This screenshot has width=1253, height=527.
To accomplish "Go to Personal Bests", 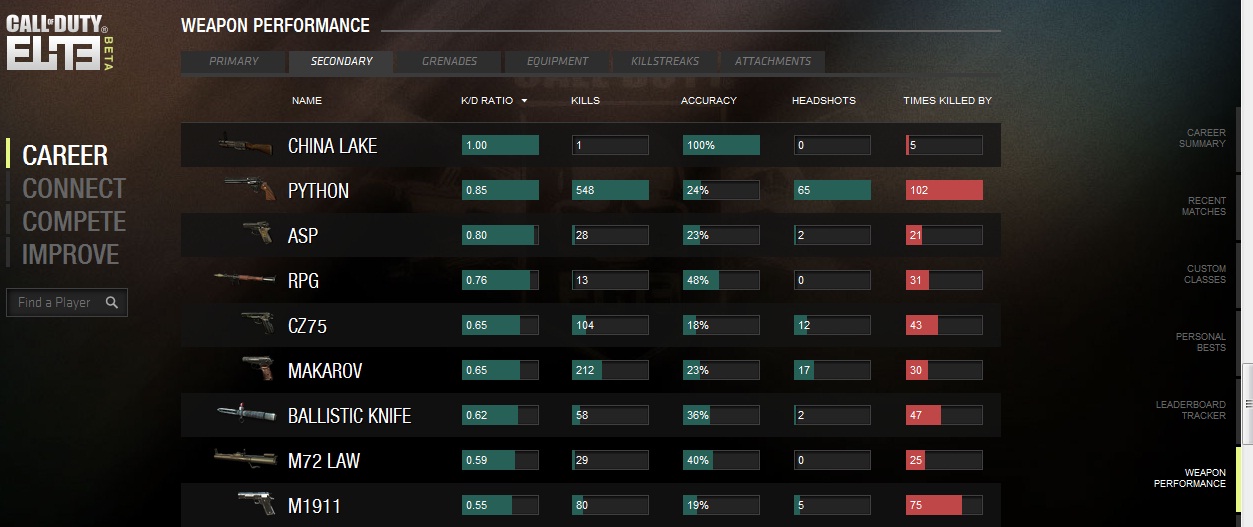I will (x=1200, y=342).
